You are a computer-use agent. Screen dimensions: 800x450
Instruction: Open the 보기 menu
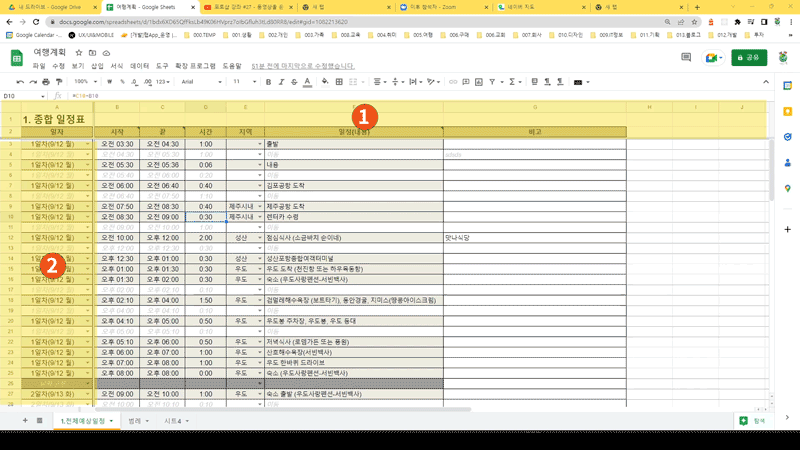78,66
